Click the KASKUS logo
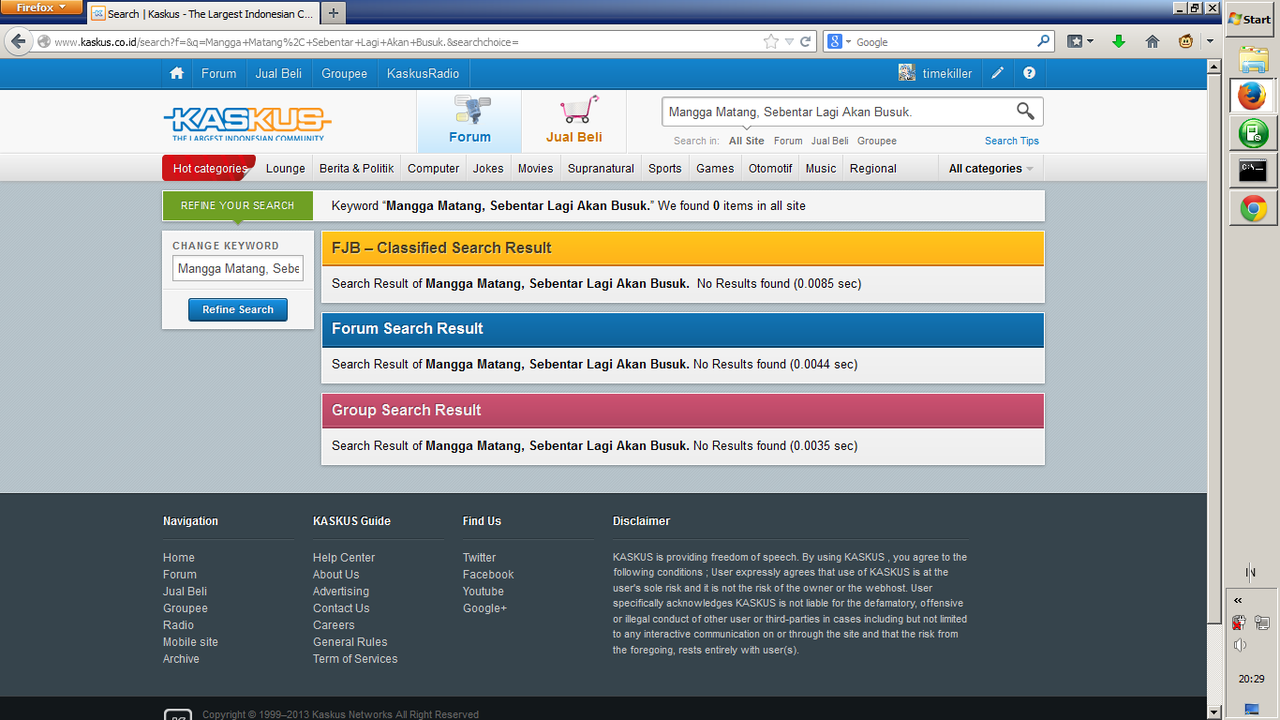 247,123
